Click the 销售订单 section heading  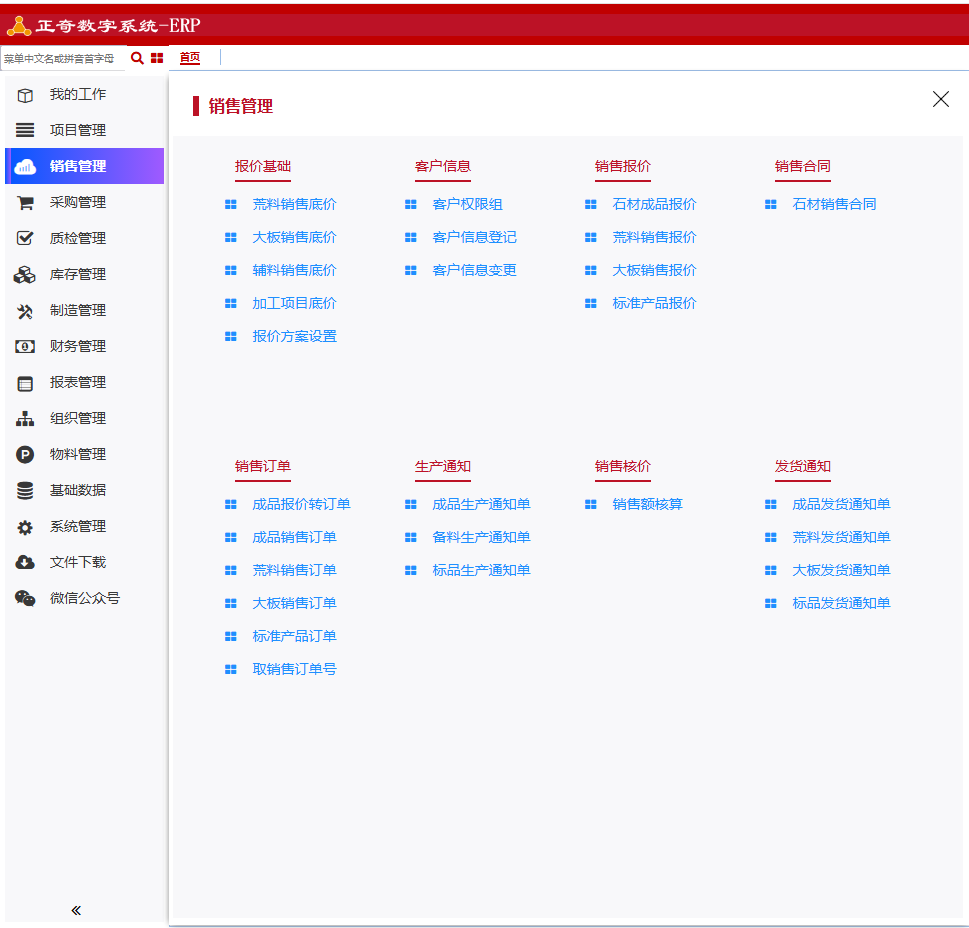(263, 466)
